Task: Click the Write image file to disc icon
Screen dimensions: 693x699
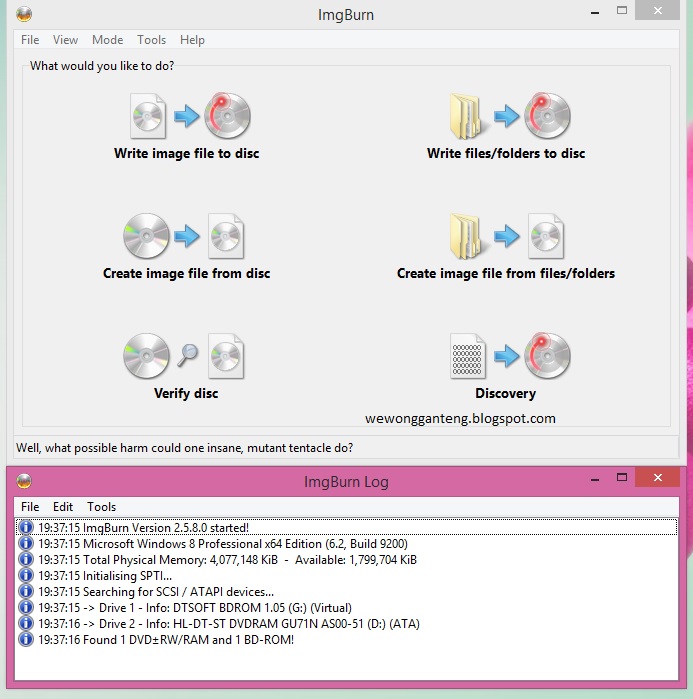Action: coord(190,116)
